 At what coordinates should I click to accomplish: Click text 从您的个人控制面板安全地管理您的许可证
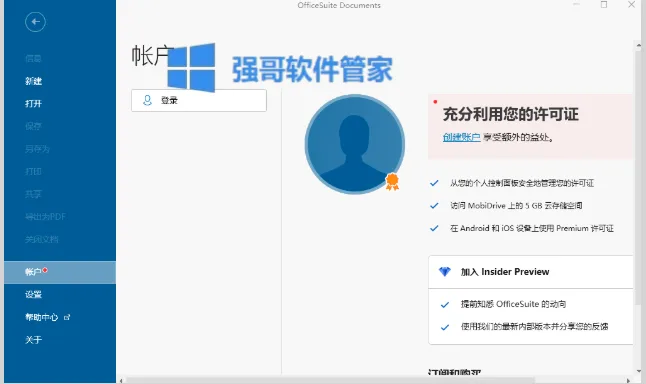pos(522,183)
